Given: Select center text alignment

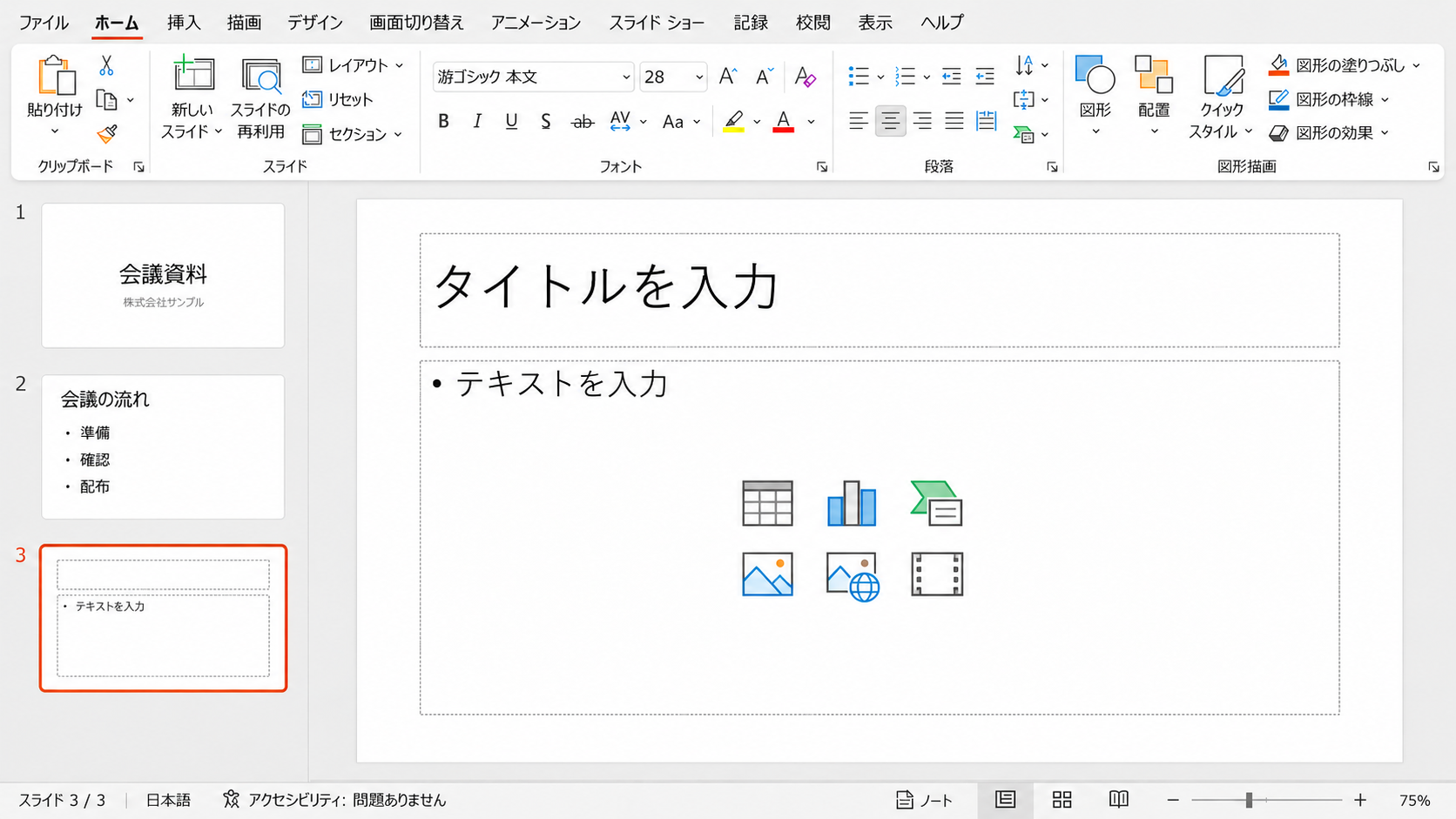Looking at the screenshot, I should [890, 121].
